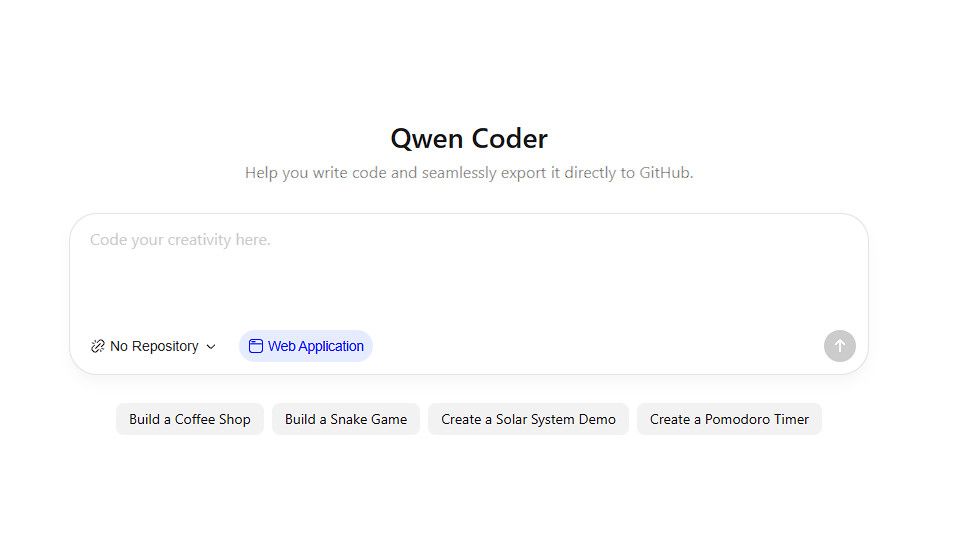The width and height of the screenshot is (970, 558).
Task: Choose the Build a Coffee Shop suggestion
Action: point(190,419)
